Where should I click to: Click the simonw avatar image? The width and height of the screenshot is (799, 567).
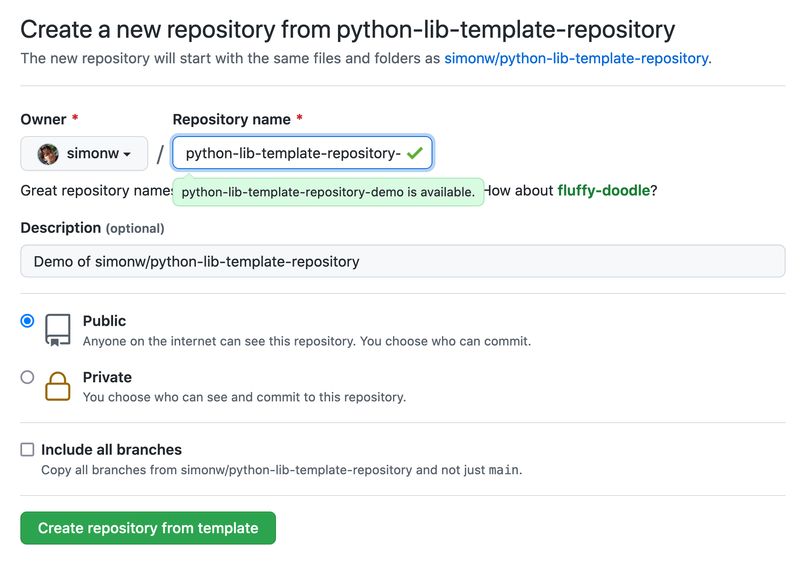pos(48,154)
